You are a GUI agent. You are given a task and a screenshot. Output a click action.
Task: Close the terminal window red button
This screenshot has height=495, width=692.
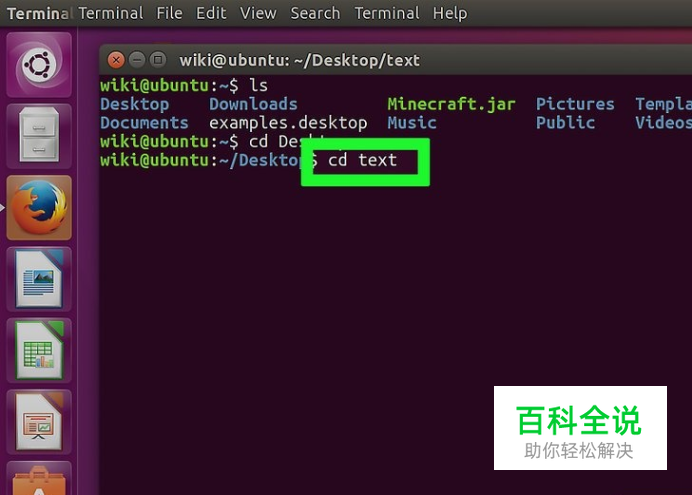116,60
